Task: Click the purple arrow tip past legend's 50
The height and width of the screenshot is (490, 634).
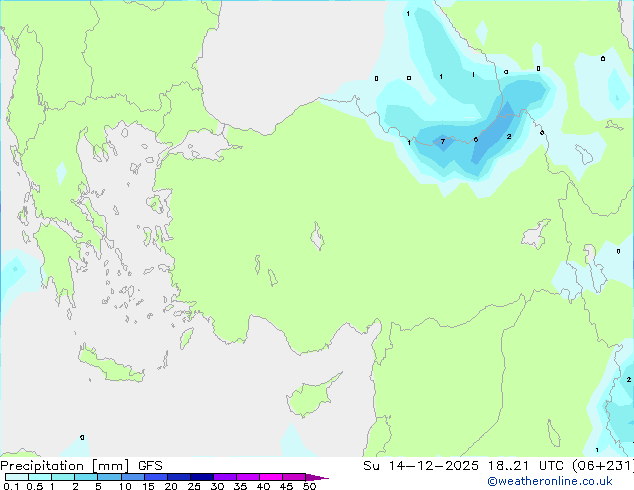Action: (317, 477)
